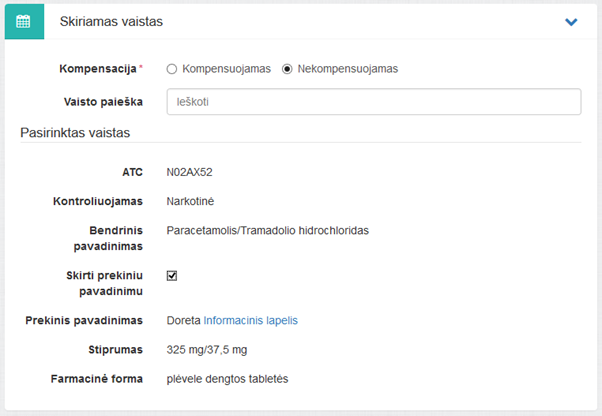The width and height of the screenshot is (602, 416).
Task: Click the Pasirinktas vaistas section heading
Action: click(76, 133)
